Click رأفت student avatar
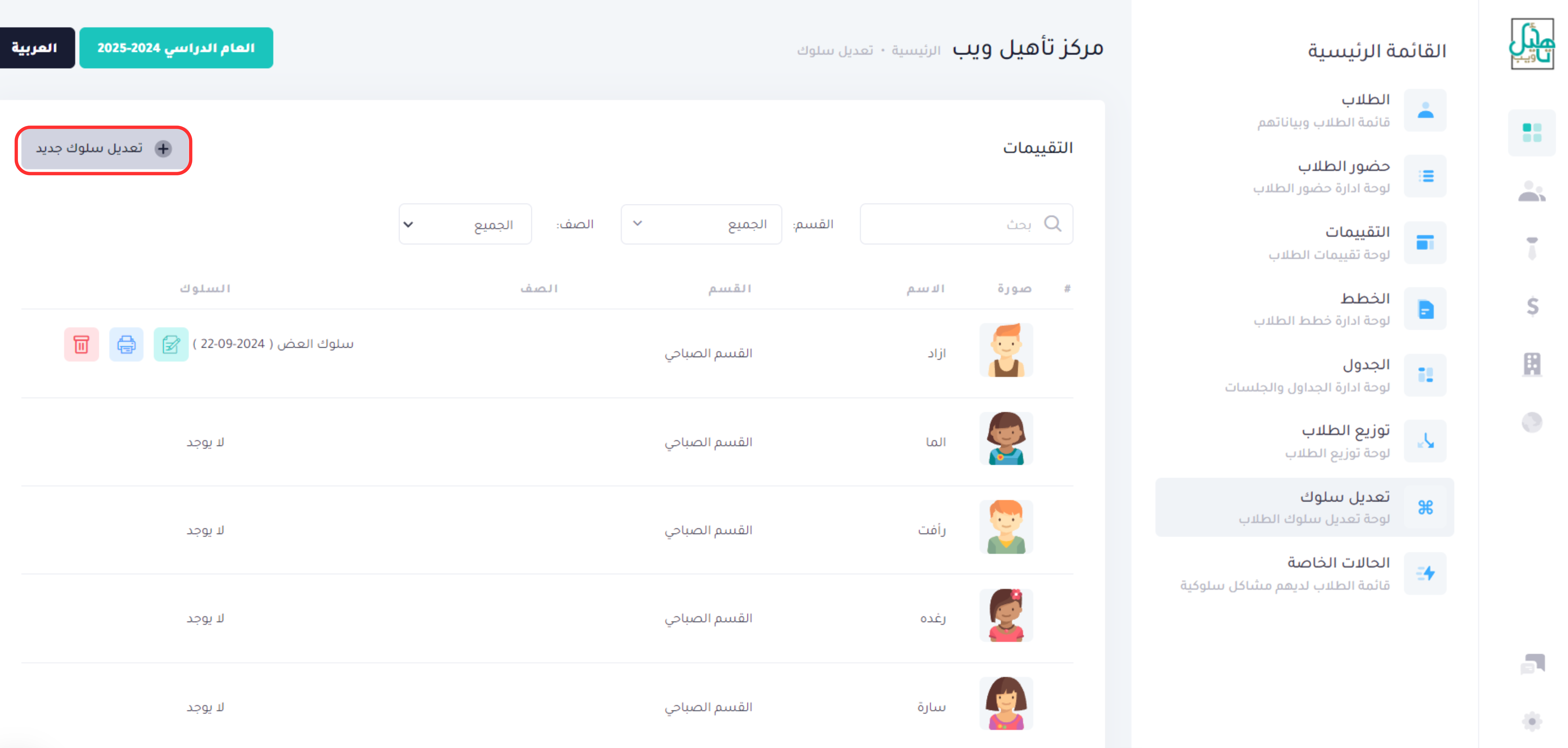This screenshot has height=748, width=1568. pos(1006,527)
